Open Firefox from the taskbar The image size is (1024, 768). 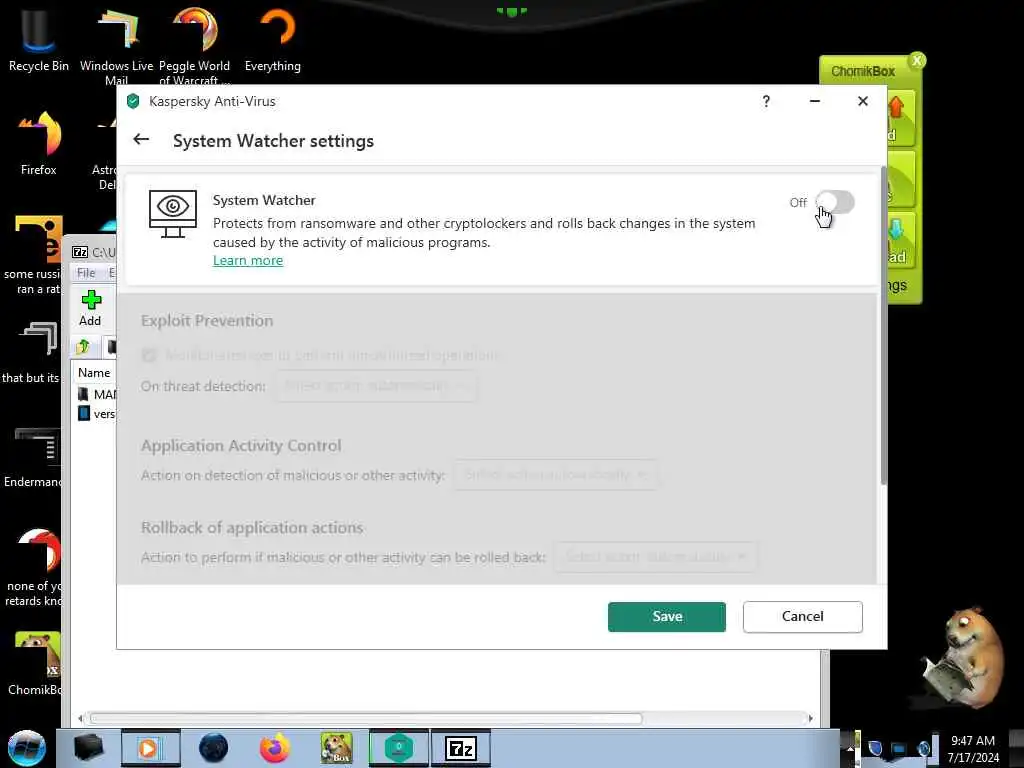(x=274, y=748)
